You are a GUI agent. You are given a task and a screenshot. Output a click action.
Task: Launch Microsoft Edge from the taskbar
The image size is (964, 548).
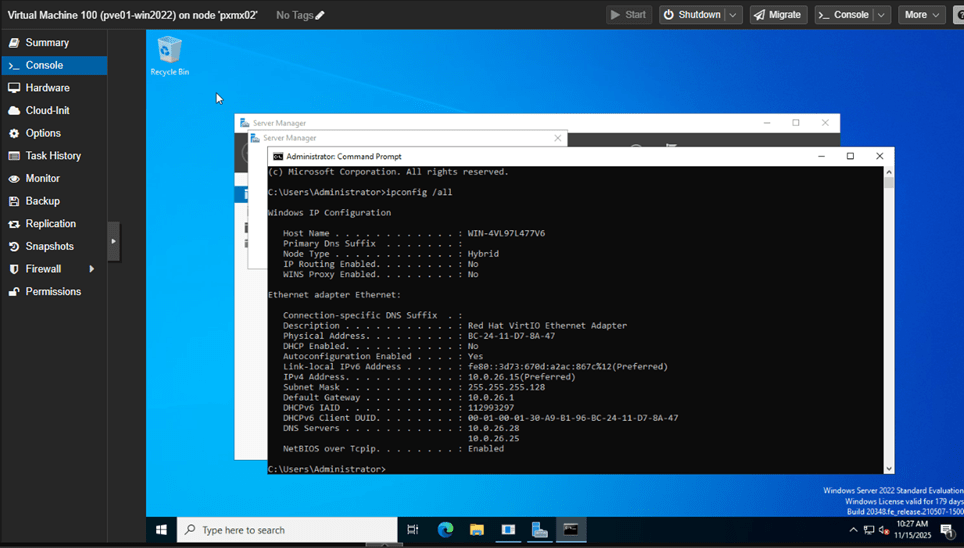(445, 530)
